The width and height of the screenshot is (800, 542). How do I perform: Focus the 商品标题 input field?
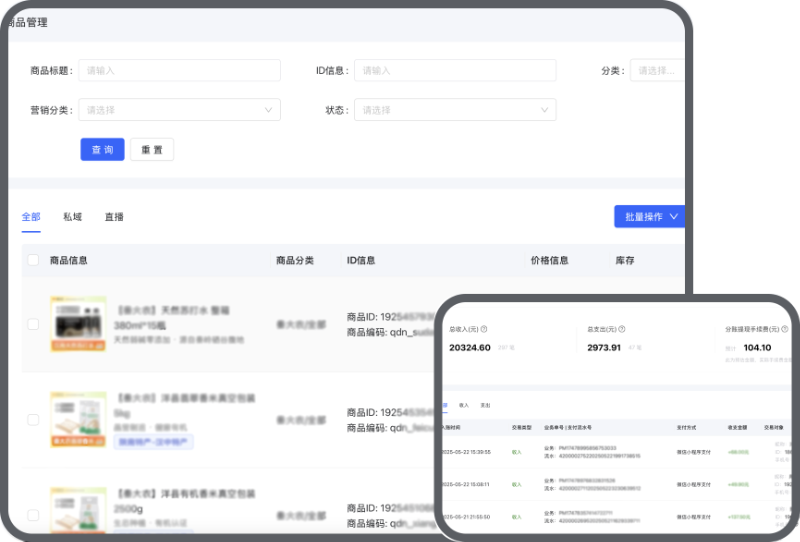[179, 70]
